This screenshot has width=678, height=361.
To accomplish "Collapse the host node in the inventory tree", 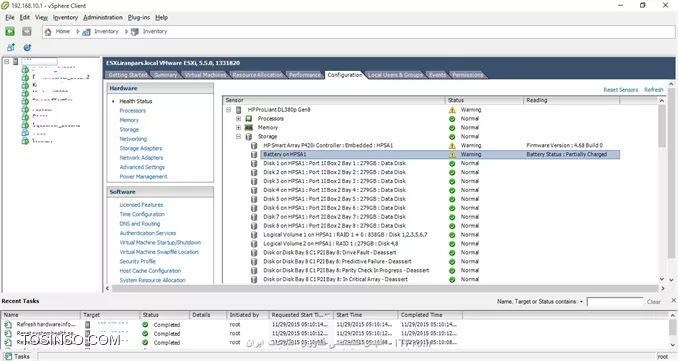I will coord(7,61).
